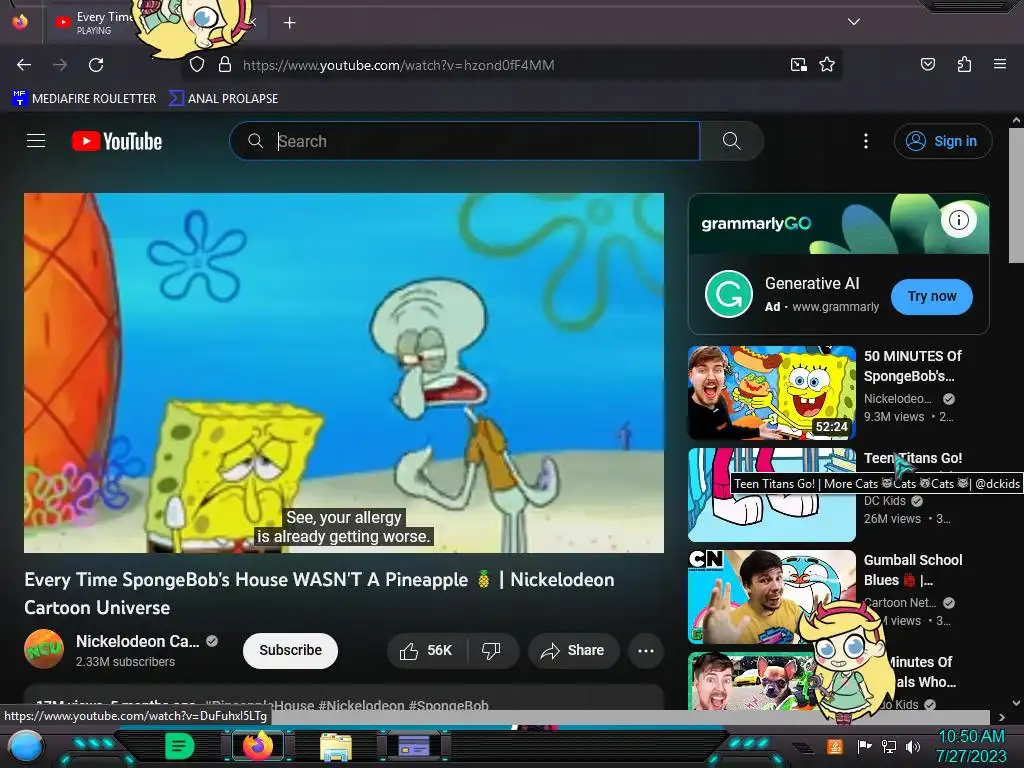This screenshot has height=768, width=1024.
Task: Click the 2.33M subscribers text
Action: point(125,662)
